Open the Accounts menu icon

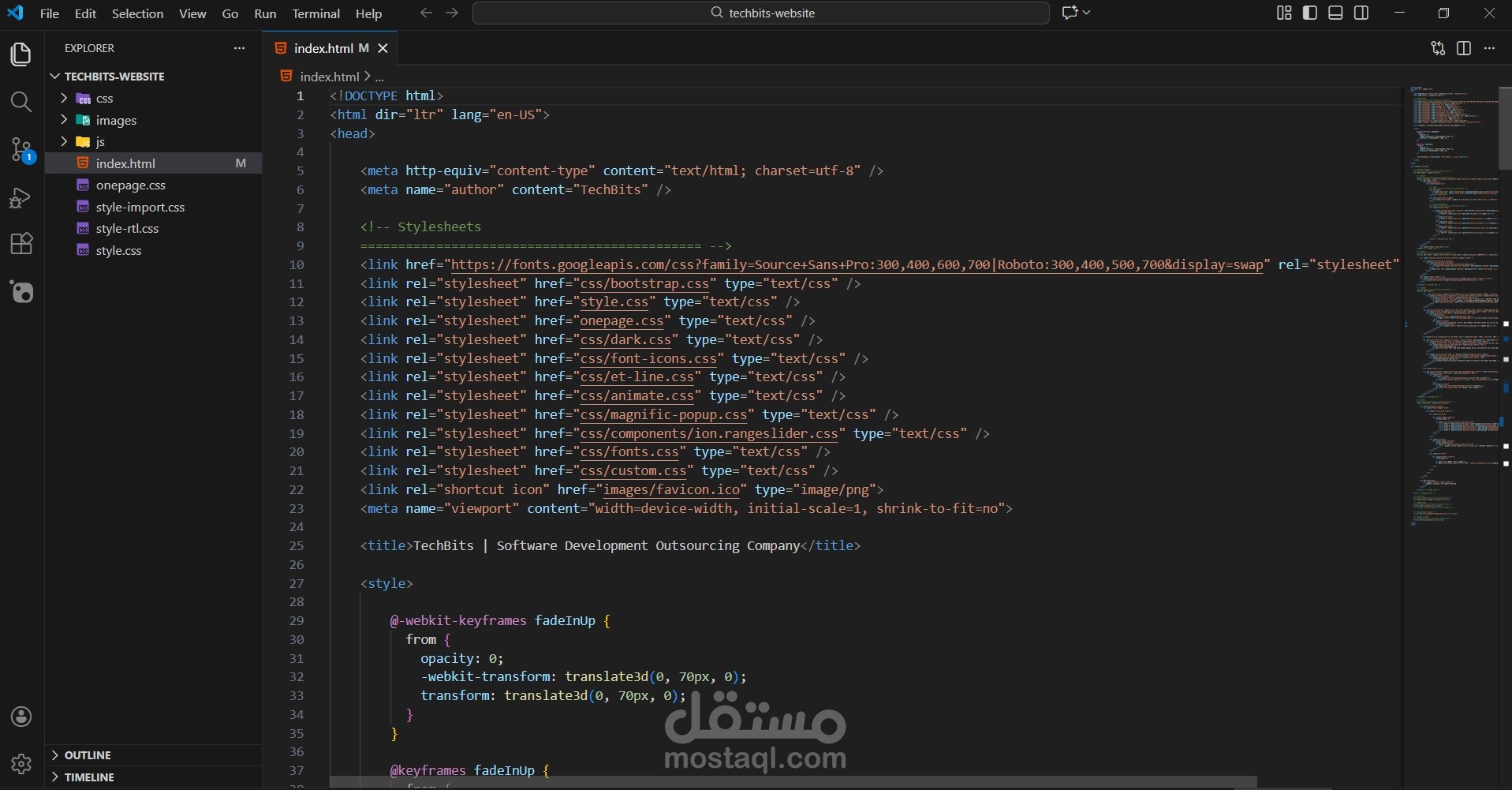click(x=21, y=717)
